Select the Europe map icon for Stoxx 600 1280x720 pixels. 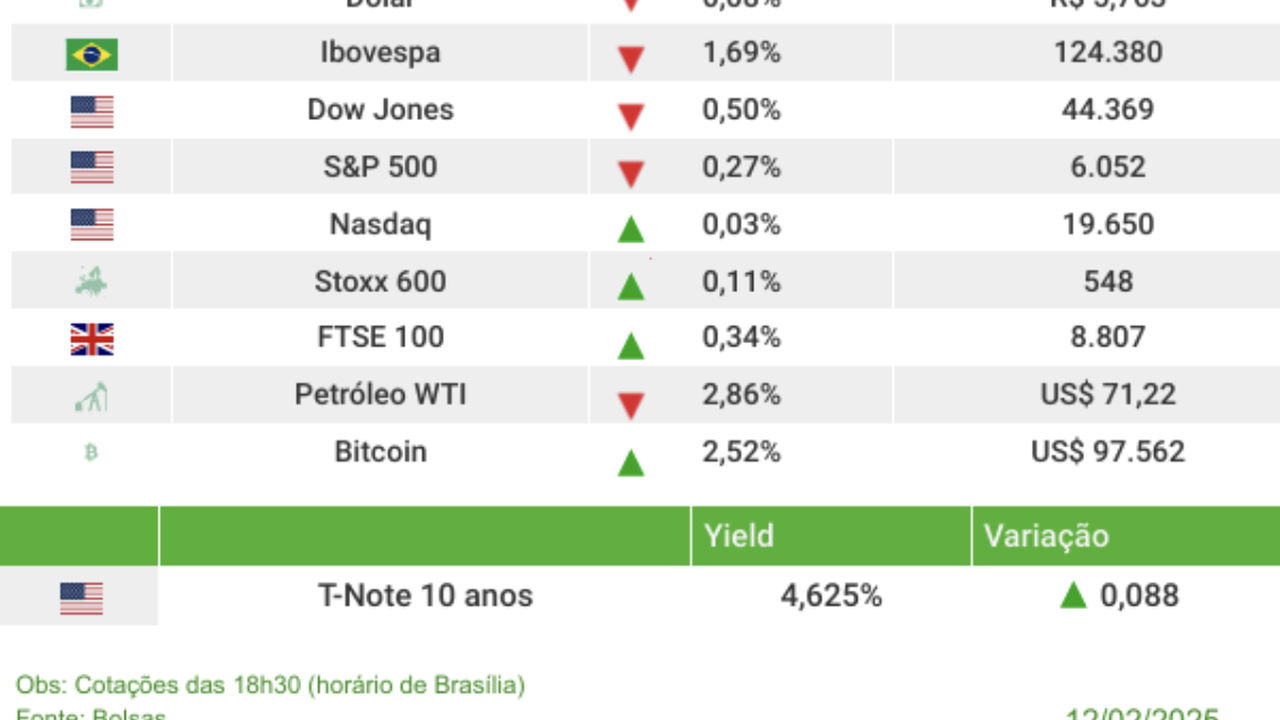tap(92, 282)
